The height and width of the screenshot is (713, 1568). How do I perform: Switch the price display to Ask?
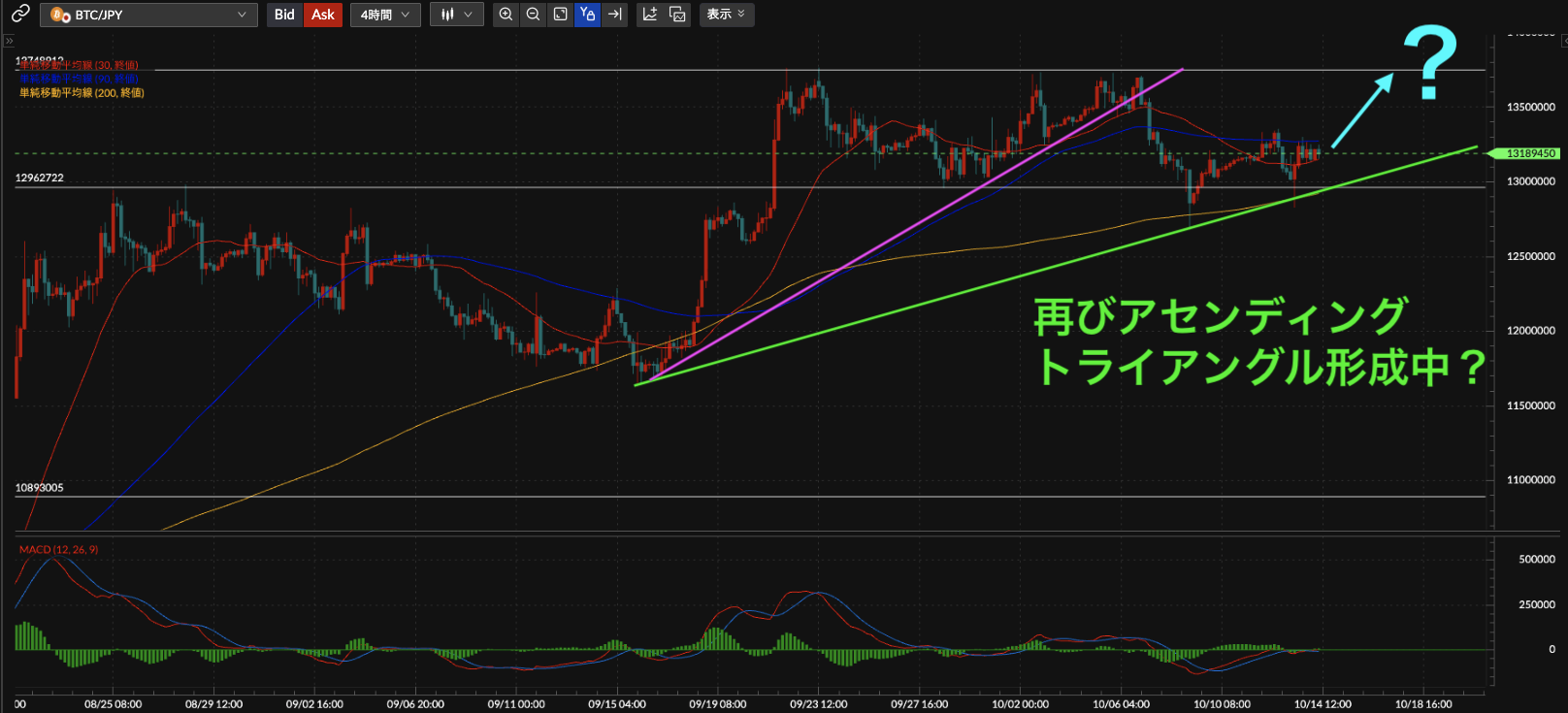pyautogui.click(x=323, y=15)
